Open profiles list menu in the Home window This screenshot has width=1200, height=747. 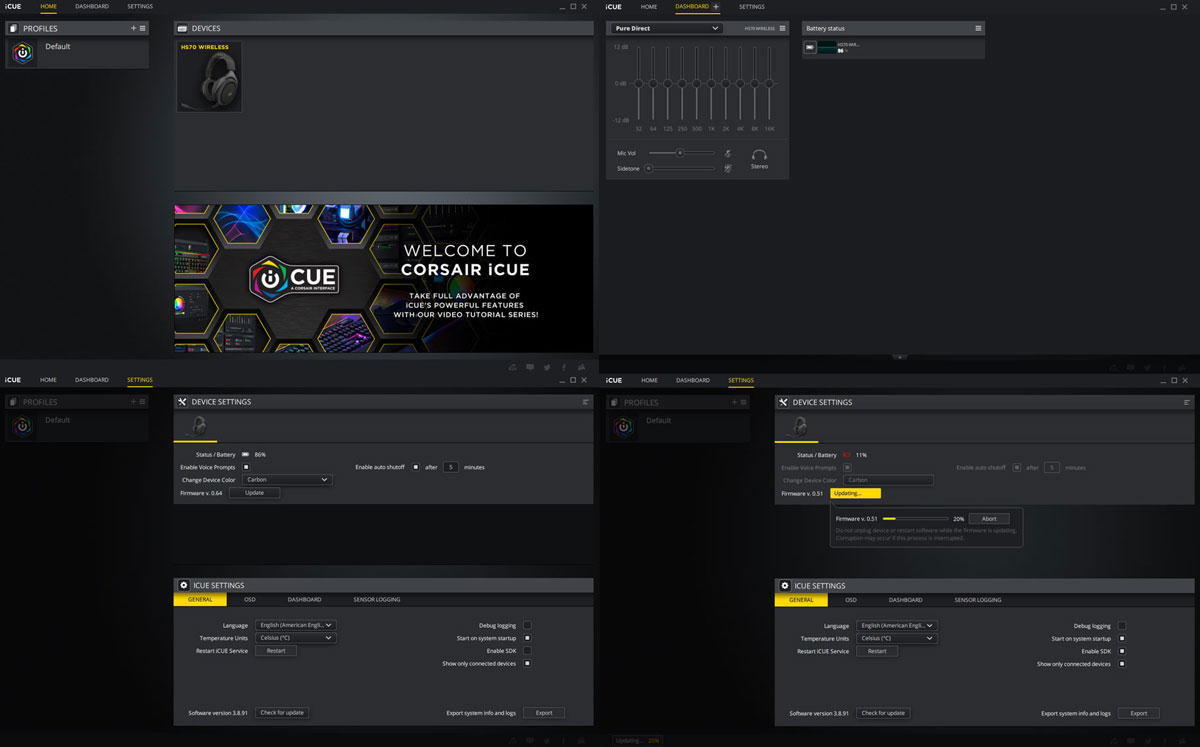coord(143,28)
